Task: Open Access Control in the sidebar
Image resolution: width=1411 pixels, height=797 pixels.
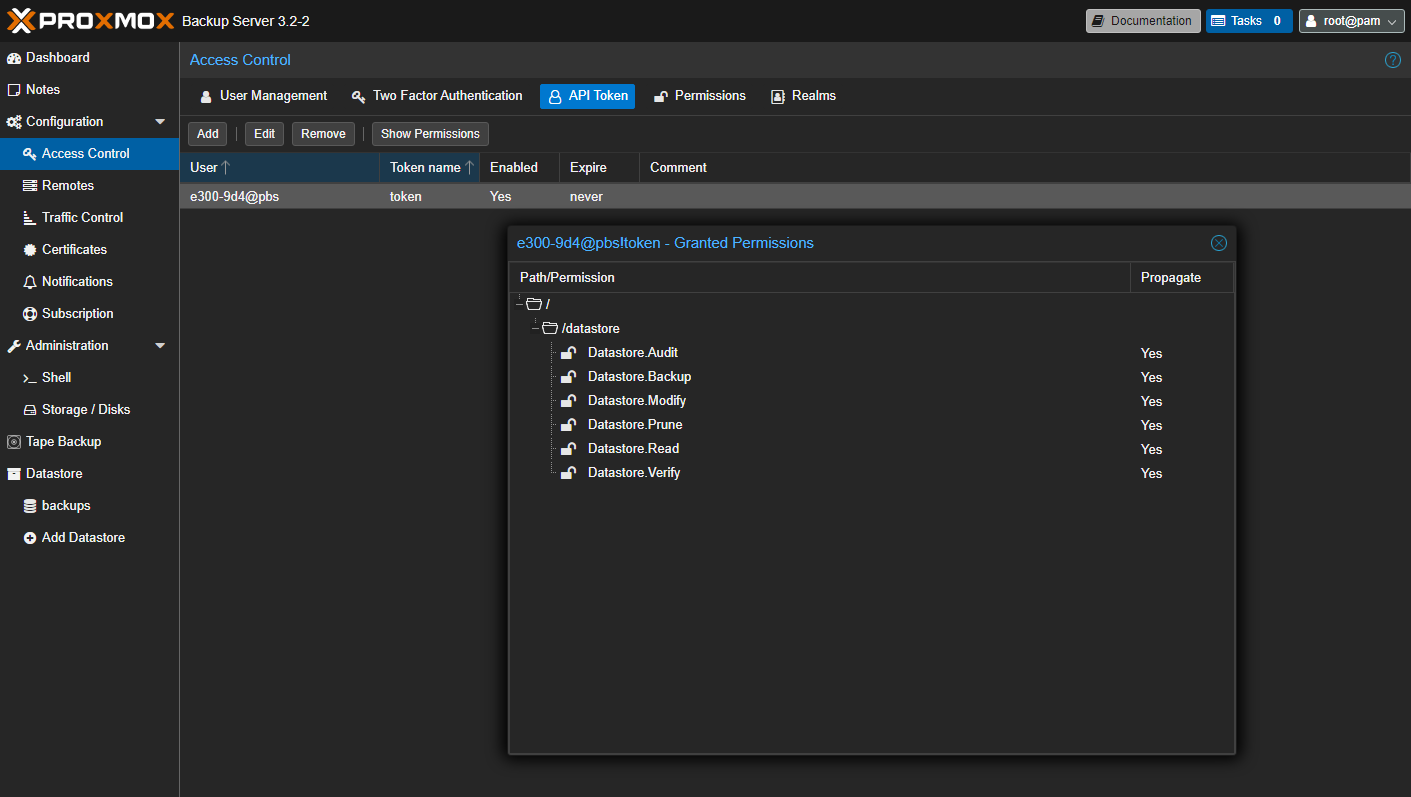Action: click(89, 154)
